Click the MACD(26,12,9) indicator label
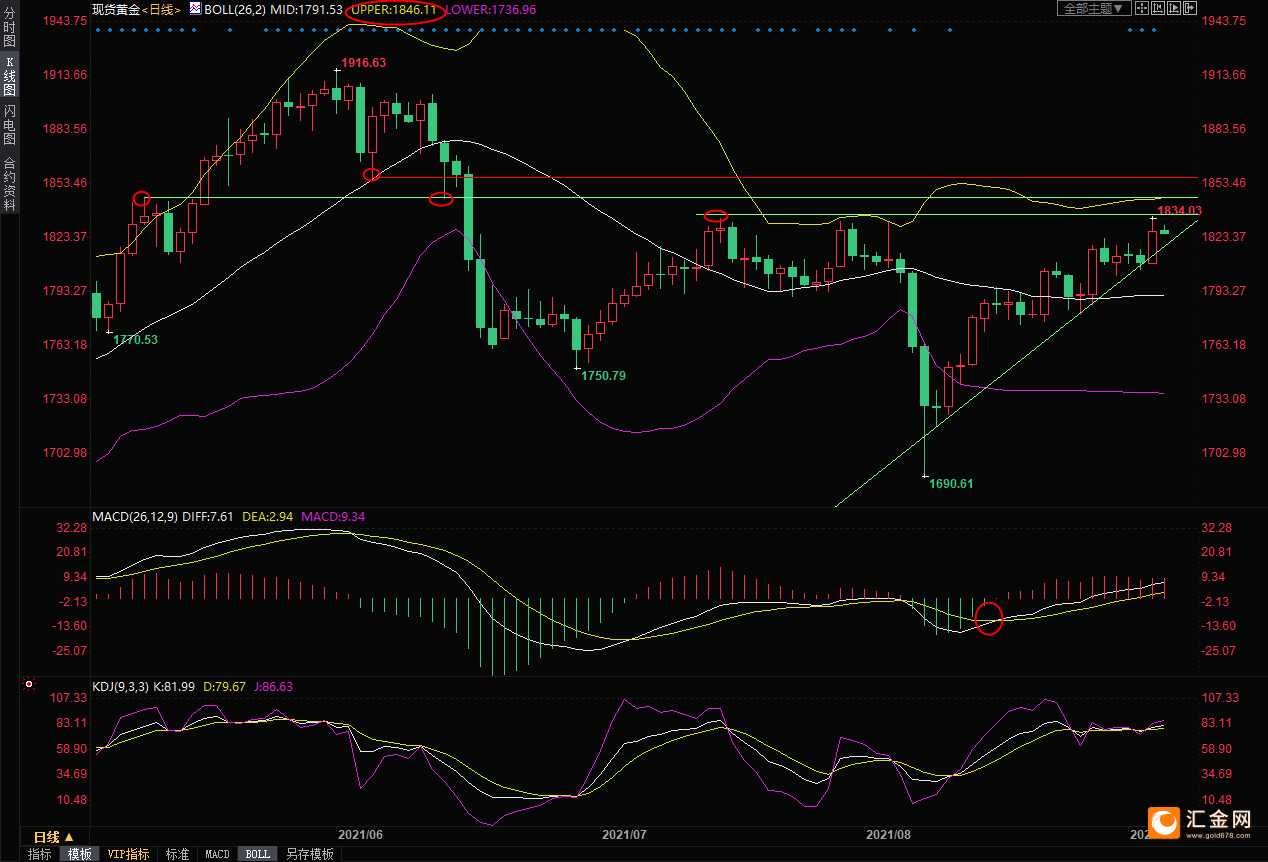Screen dimensions: 1268x862 135,517
